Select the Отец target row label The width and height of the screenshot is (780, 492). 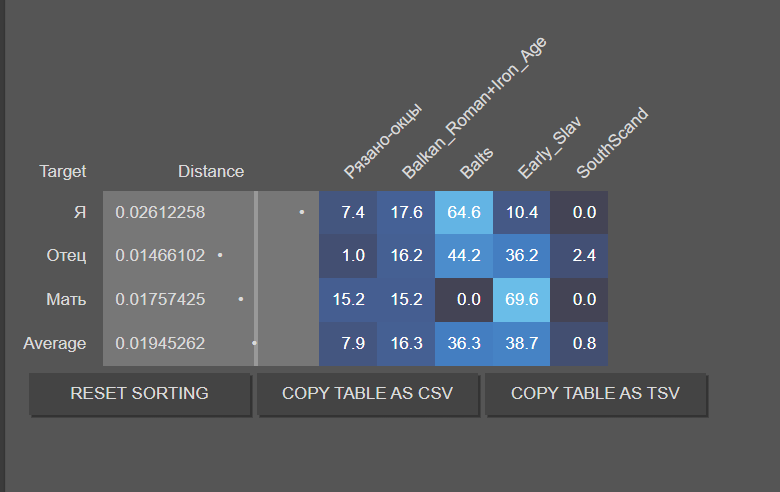[x=66, y=255]
